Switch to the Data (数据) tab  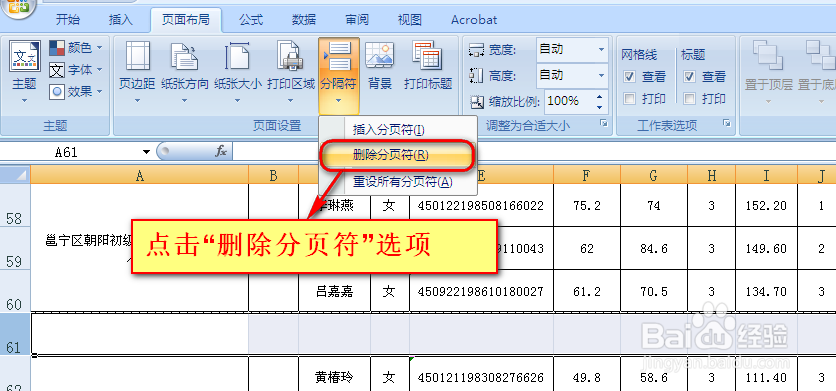click(304, 20)
